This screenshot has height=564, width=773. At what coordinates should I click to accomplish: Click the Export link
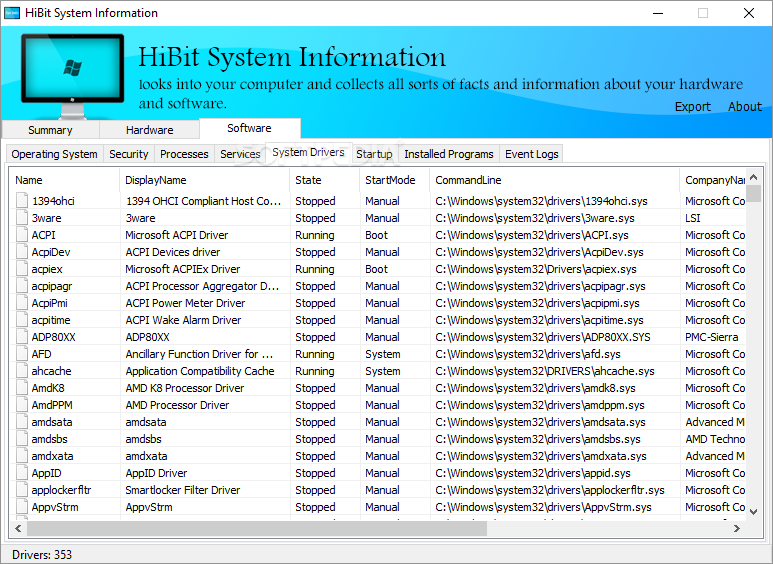[x=693, y=106]
